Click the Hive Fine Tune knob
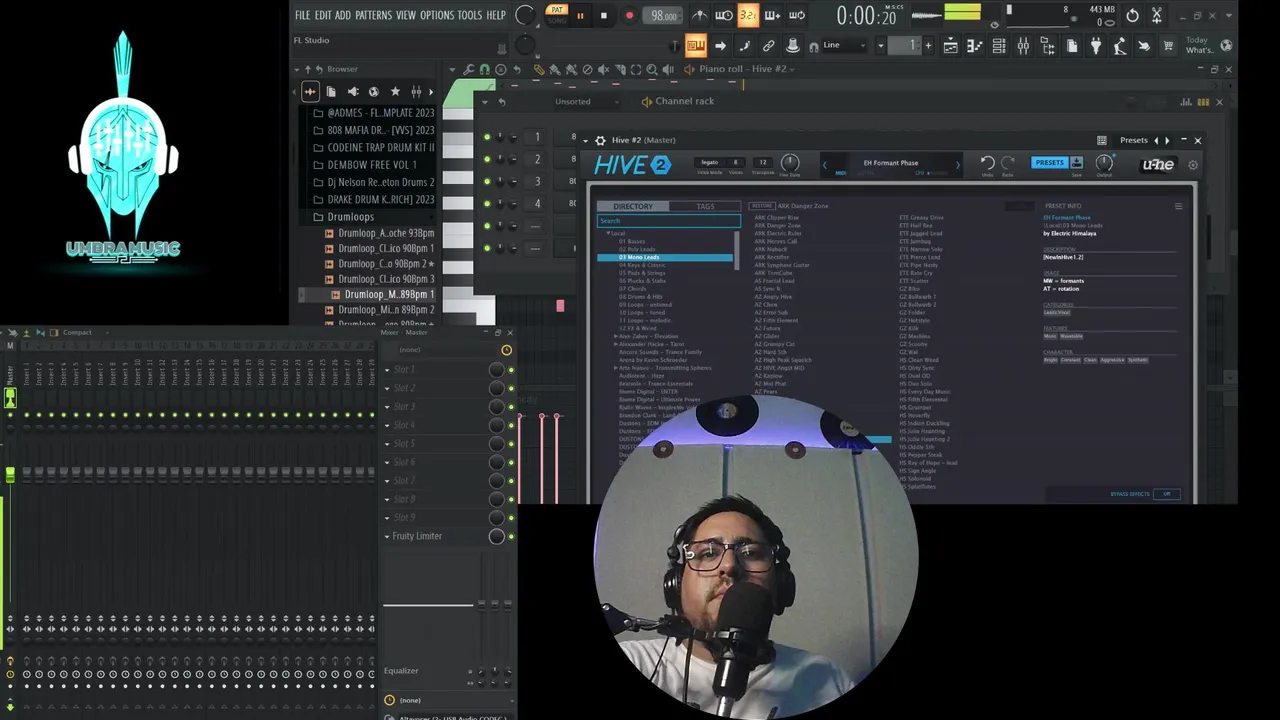1280x720 pixels. click(789, 162)
